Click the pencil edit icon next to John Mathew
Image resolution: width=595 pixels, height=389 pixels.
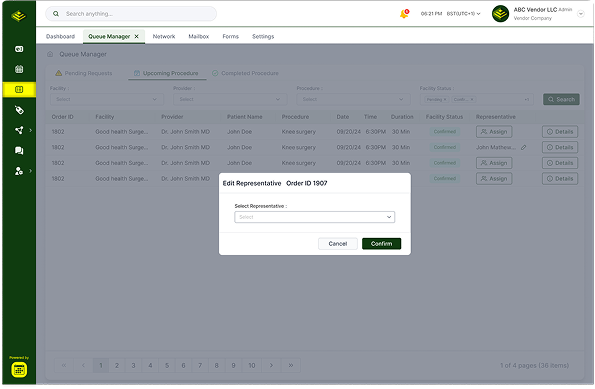click(524, 147)
